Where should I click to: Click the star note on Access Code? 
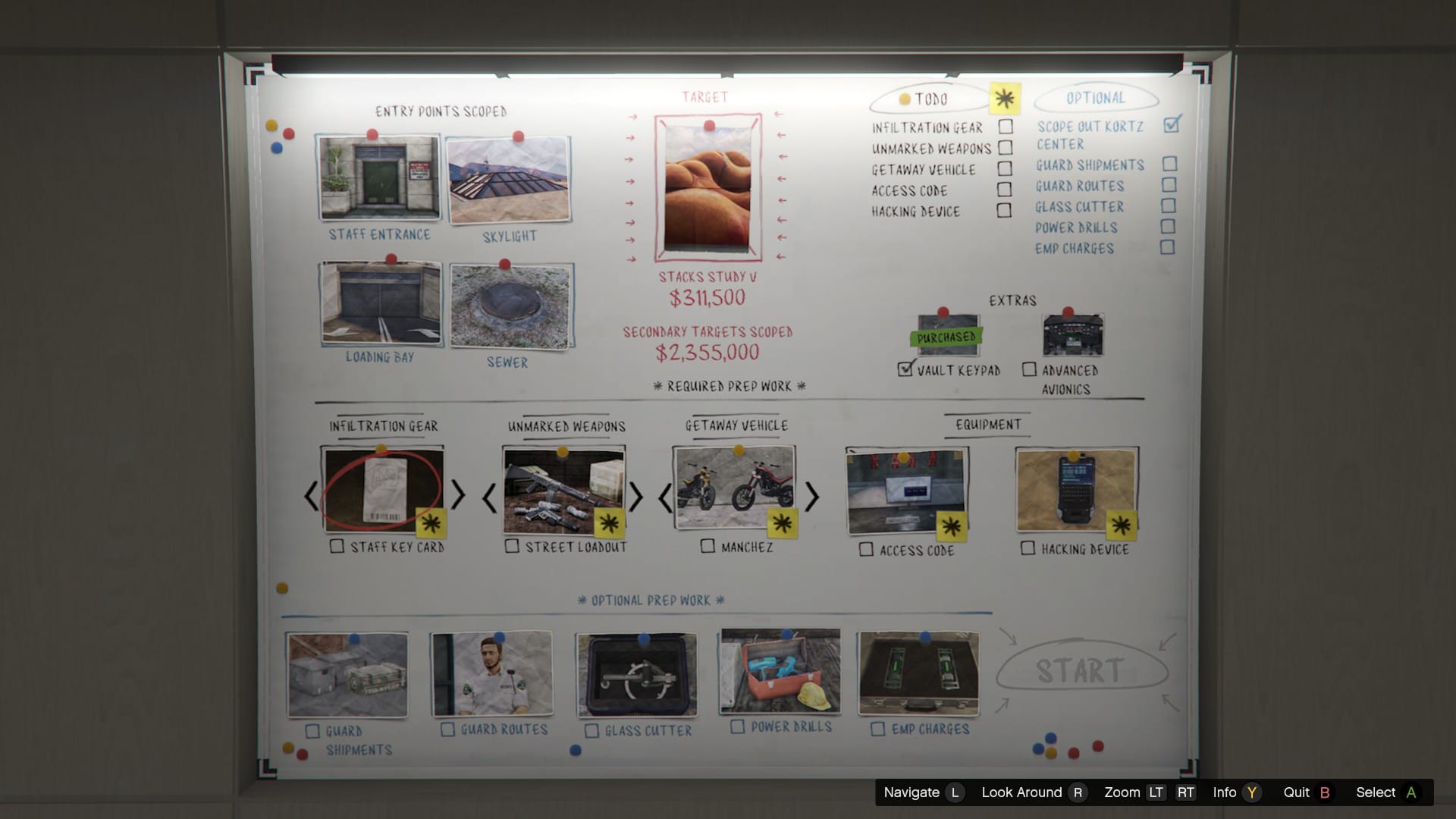point(952,527)
